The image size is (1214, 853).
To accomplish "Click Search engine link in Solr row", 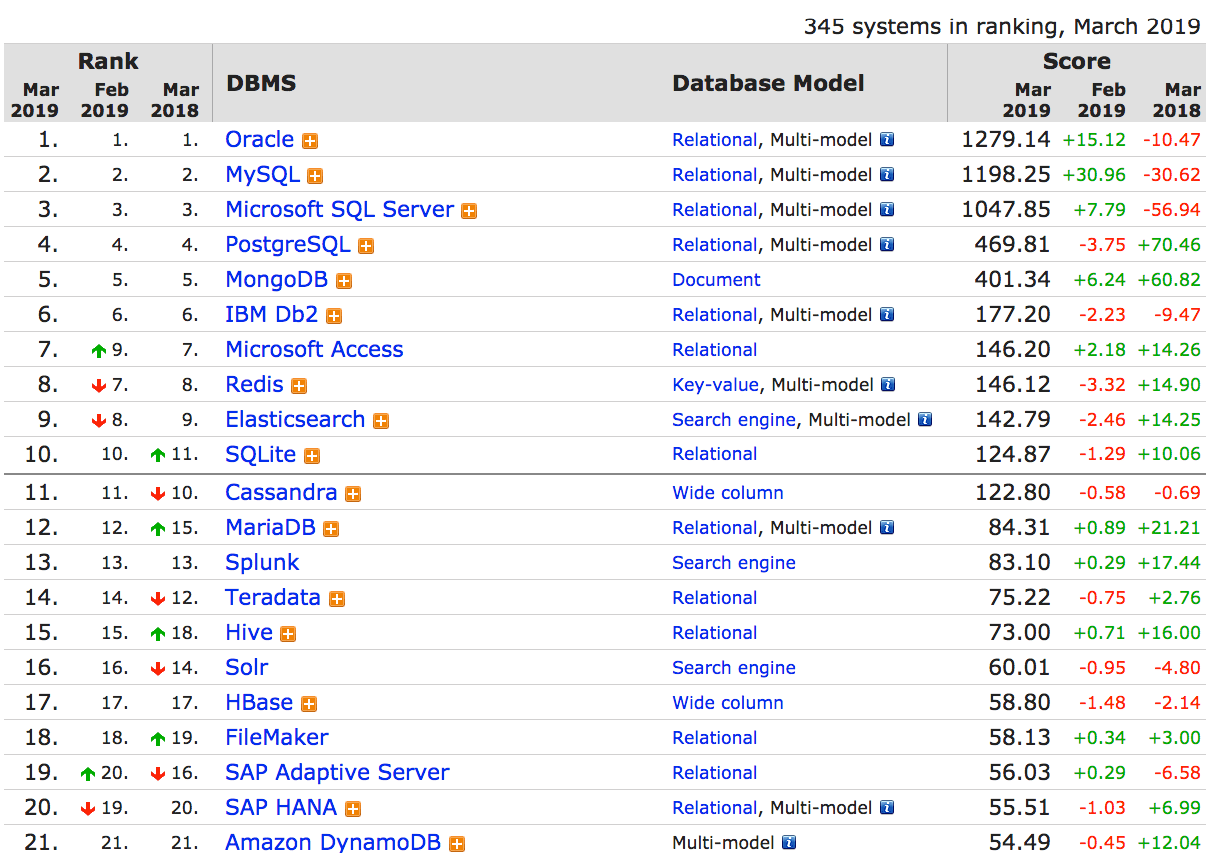I will [734, 667].
